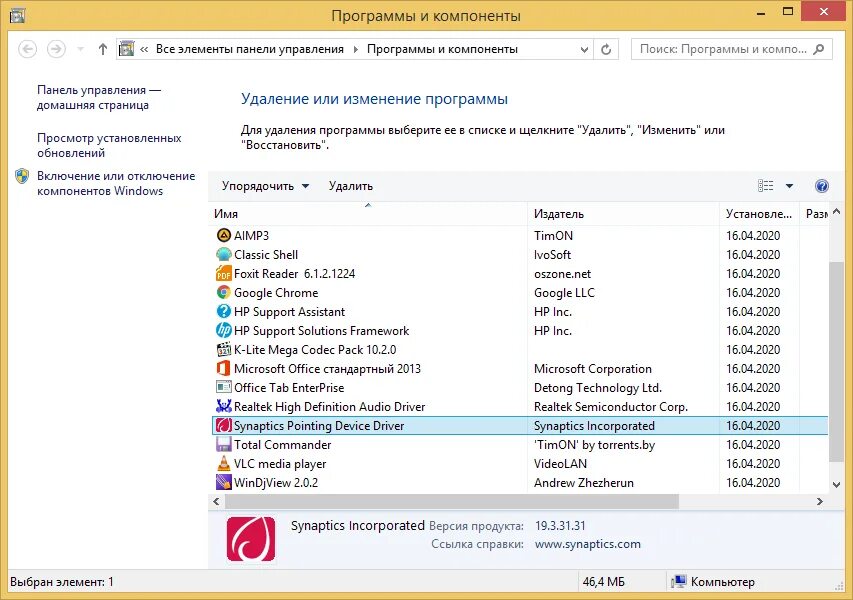Click the help question mark icon
This screenshot has width=853, height=600.
(x=821, y=186)
